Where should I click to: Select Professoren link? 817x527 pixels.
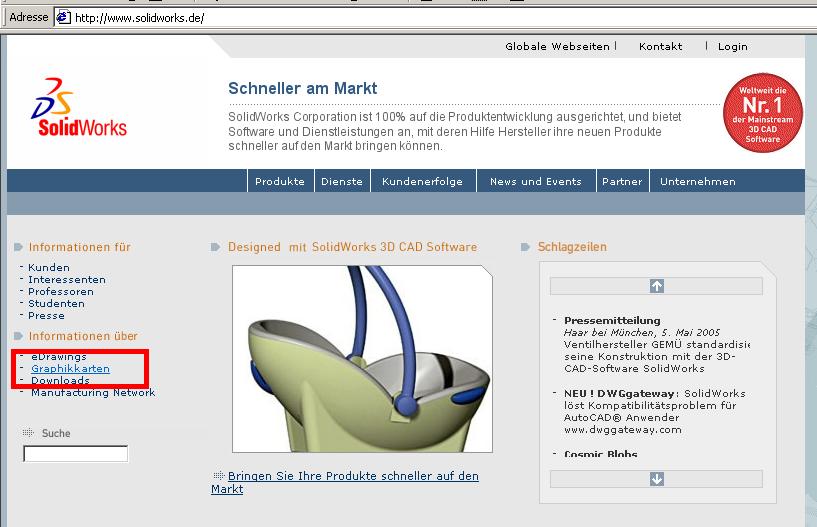61,291
